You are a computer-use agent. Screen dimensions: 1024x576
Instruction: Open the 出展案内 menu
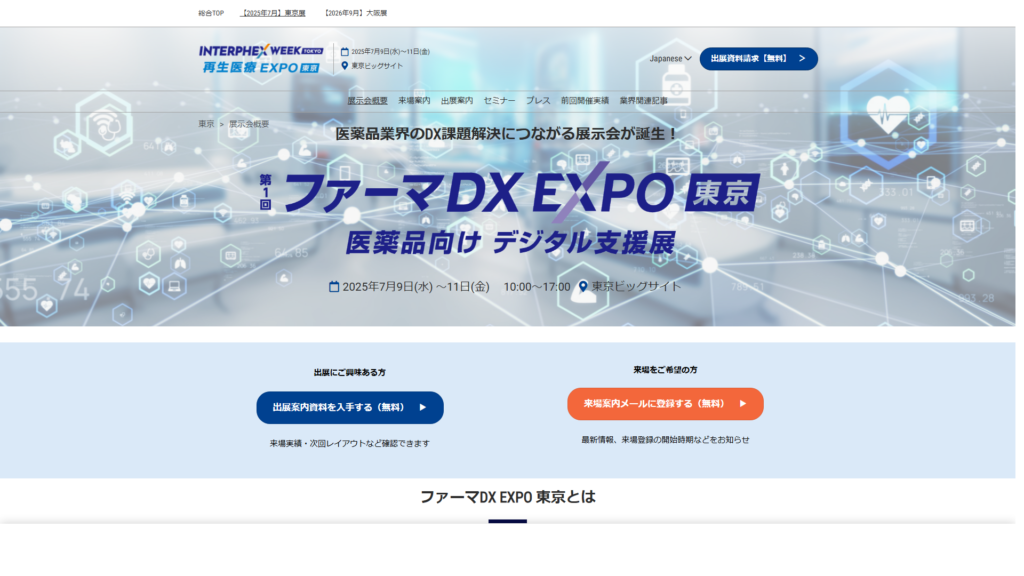point(456,101)
